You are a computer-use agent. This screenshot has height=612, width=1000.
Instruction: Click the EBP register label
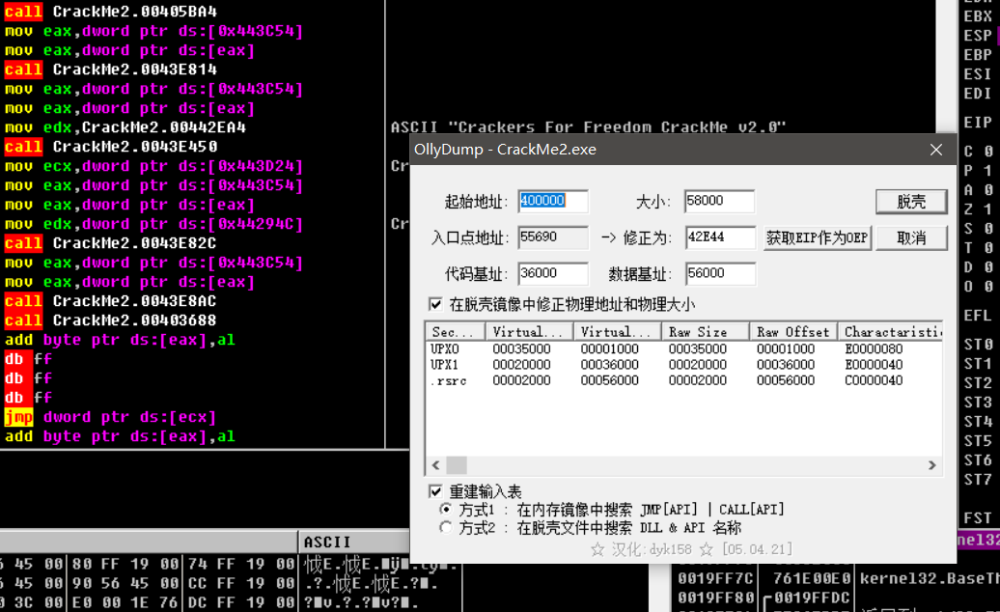click(978, 55)
